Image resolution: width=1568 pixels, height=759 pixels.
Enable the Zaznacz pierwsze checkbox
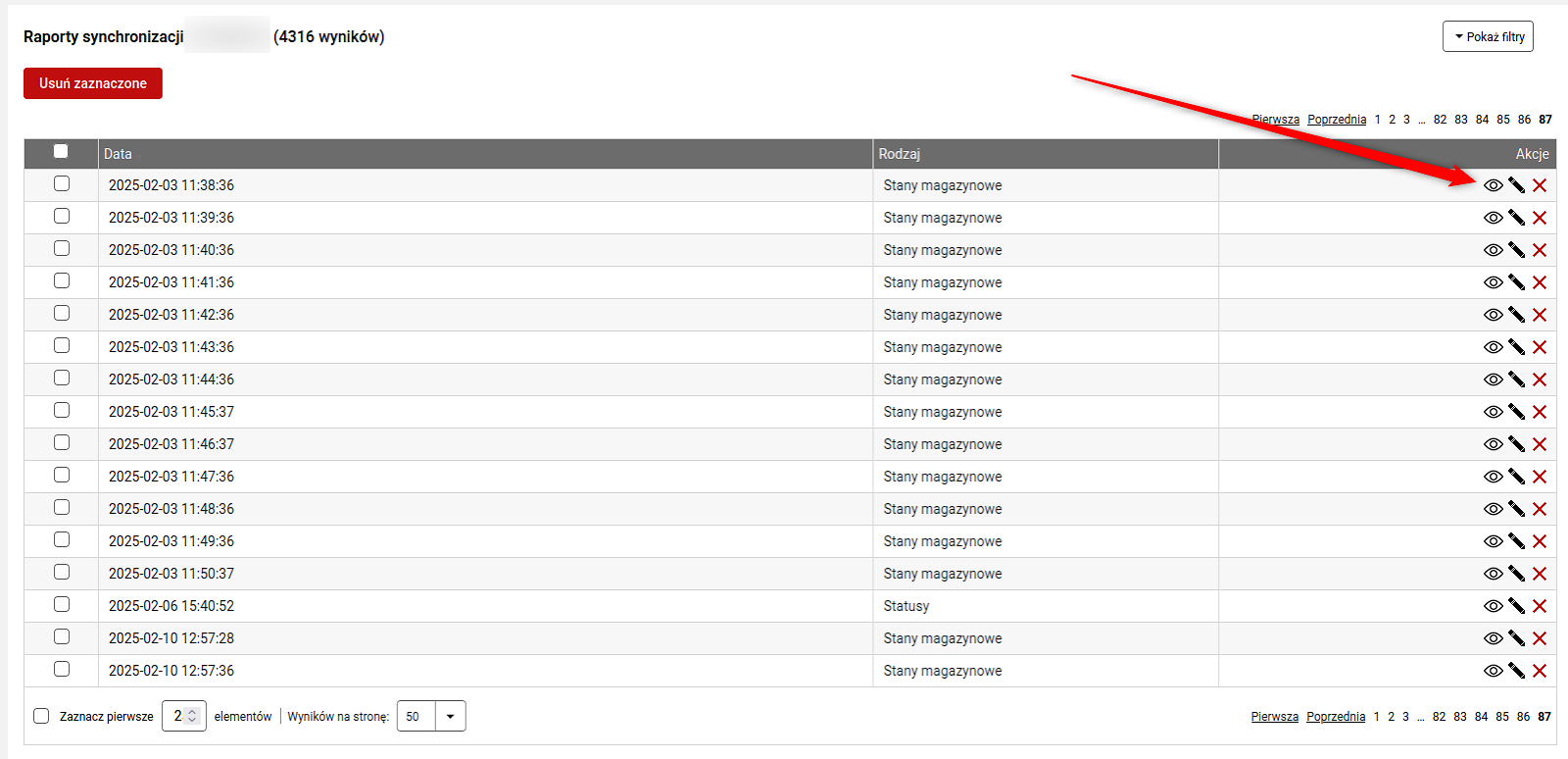tap(41, 716)
